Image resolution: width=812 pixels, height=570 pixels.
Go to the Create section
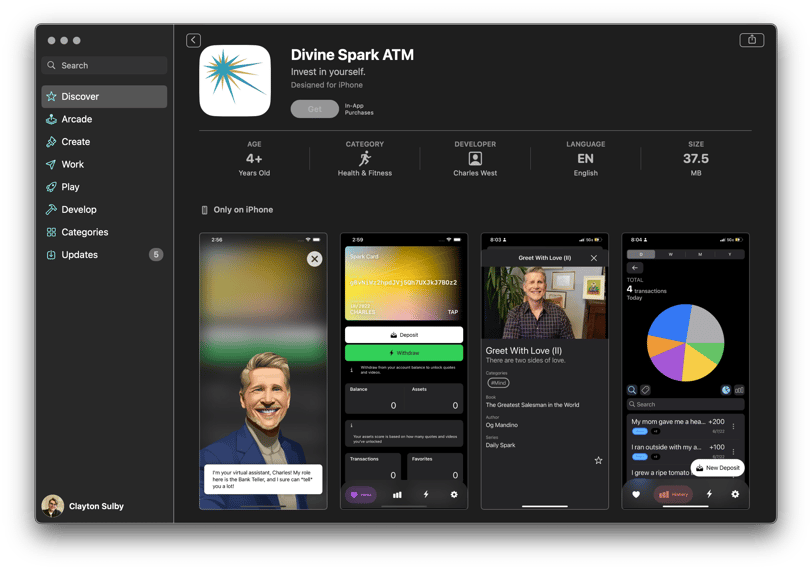[104, 142]
